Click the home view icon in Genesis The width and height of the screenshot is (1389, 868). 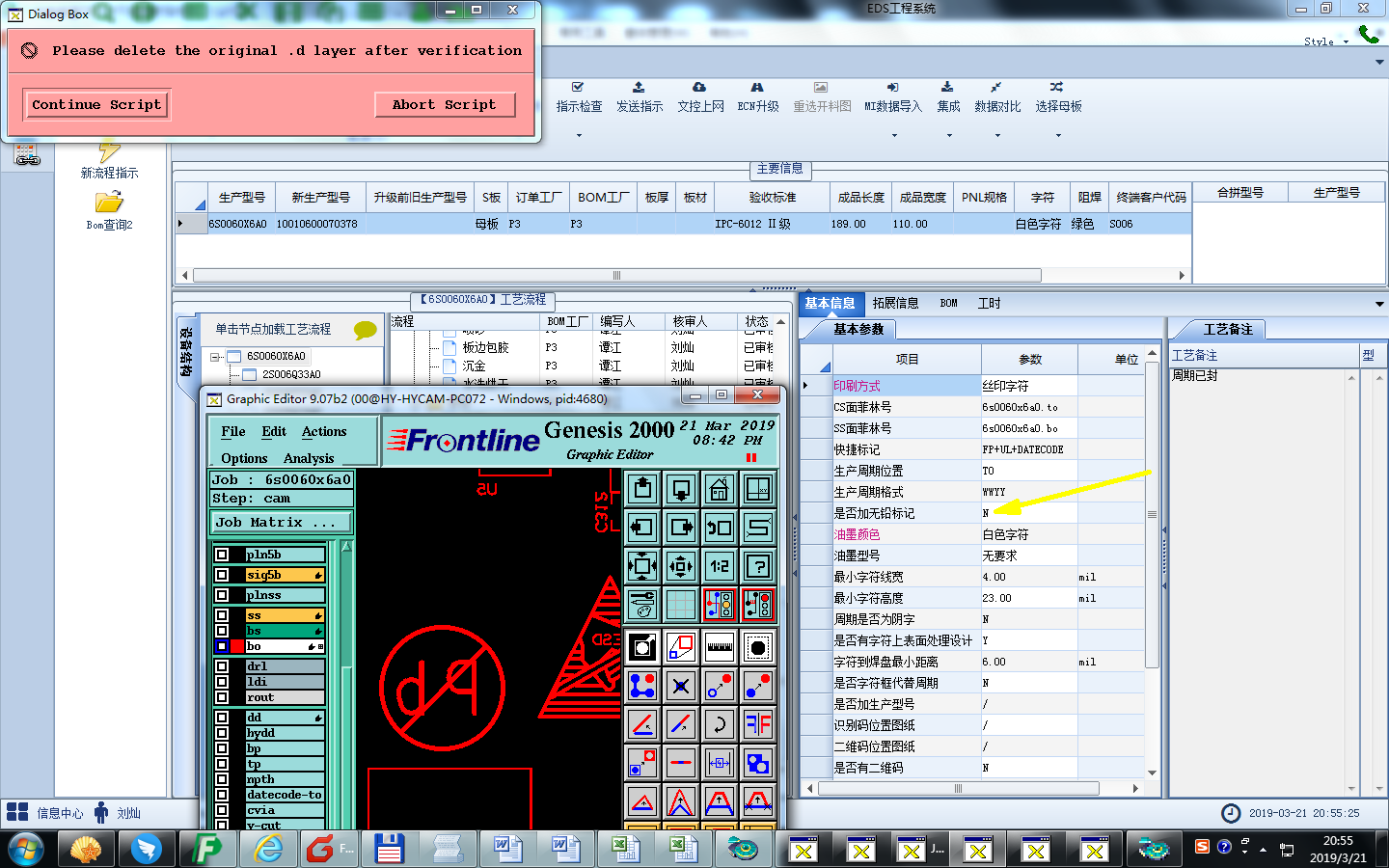tap(720, 489)
